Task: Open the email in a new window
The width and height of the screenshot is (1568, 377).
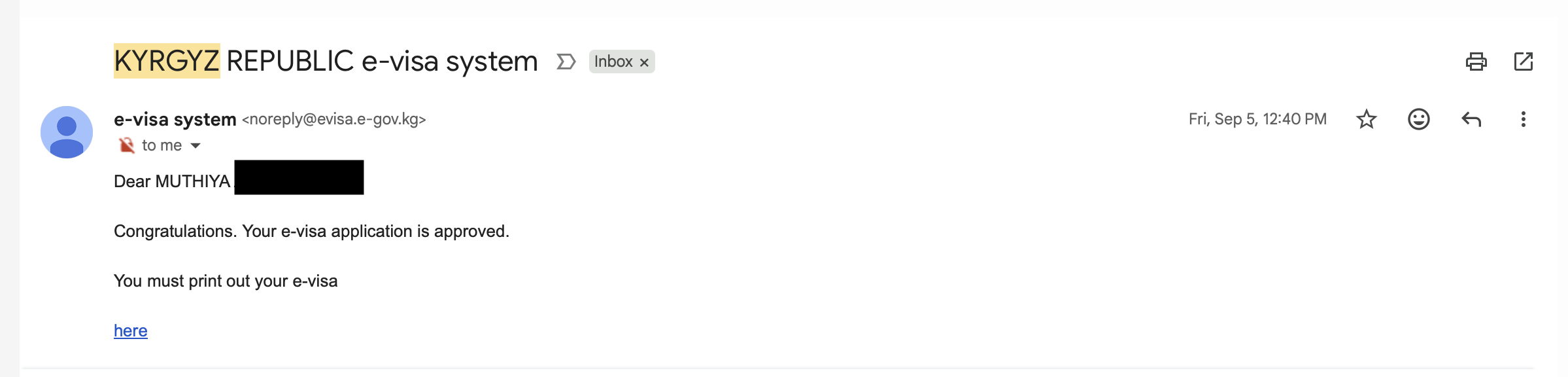Action: click(x=1523, y=62)
